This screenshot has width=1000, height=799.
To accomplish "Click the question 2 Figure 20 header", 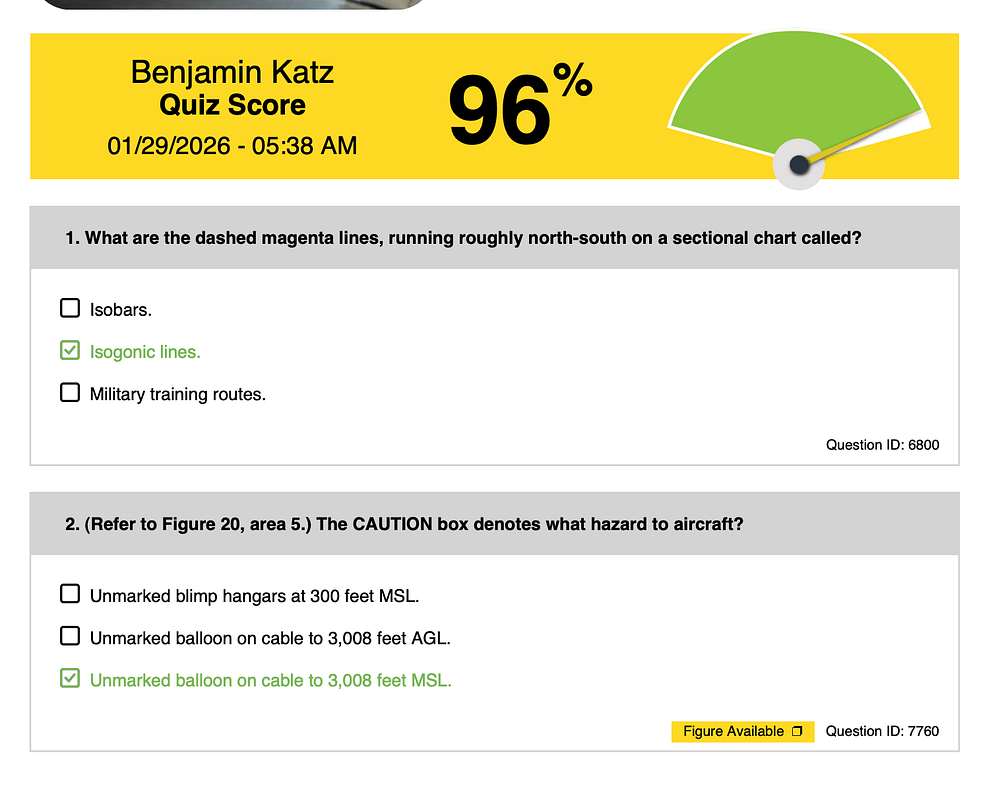I will point(494,524).
